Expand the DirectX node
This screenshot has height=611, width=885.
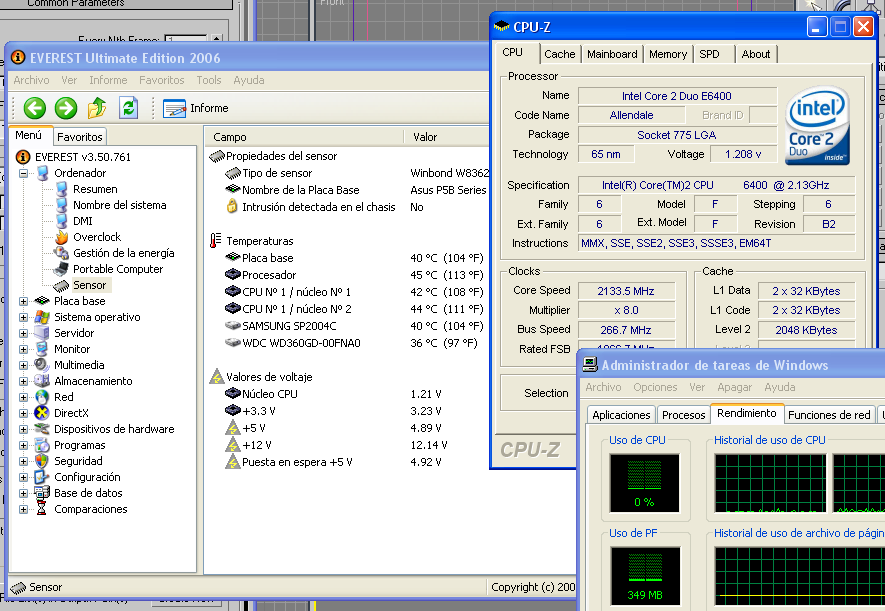[23, 413]
